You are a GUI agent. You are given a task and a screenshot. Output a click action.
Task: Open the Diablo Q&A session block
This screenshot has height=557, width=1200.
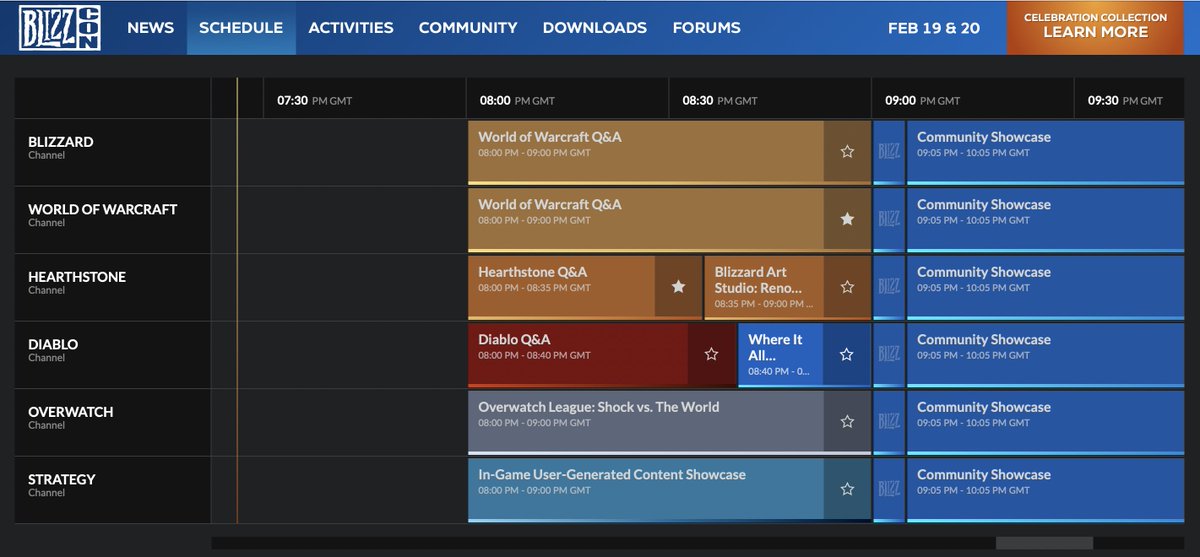pyautogui.click(x=578, y=354)
